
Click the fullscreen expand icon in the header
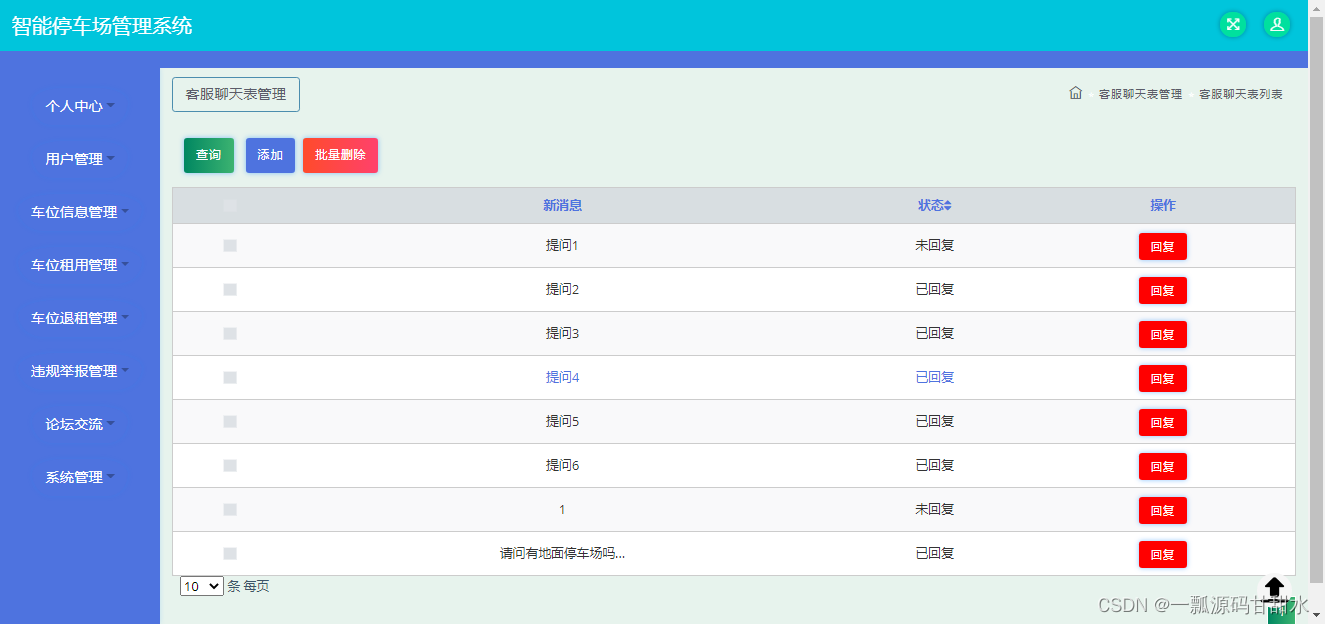click(x=1233, y=24)
